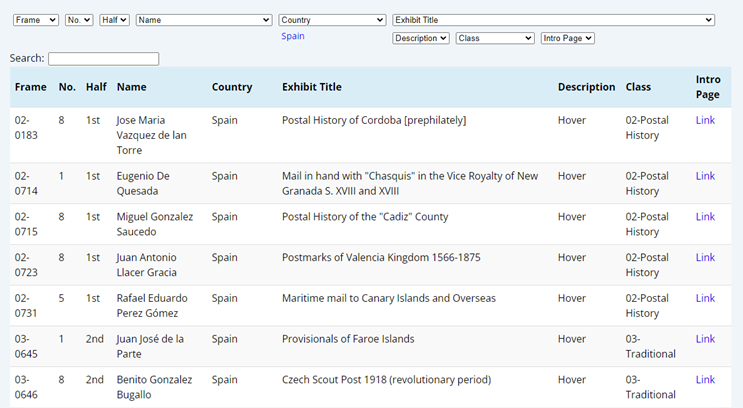Click Hover description in frame 02-0183 row
The width and height of the screenshot is (743, 408).
572,120
